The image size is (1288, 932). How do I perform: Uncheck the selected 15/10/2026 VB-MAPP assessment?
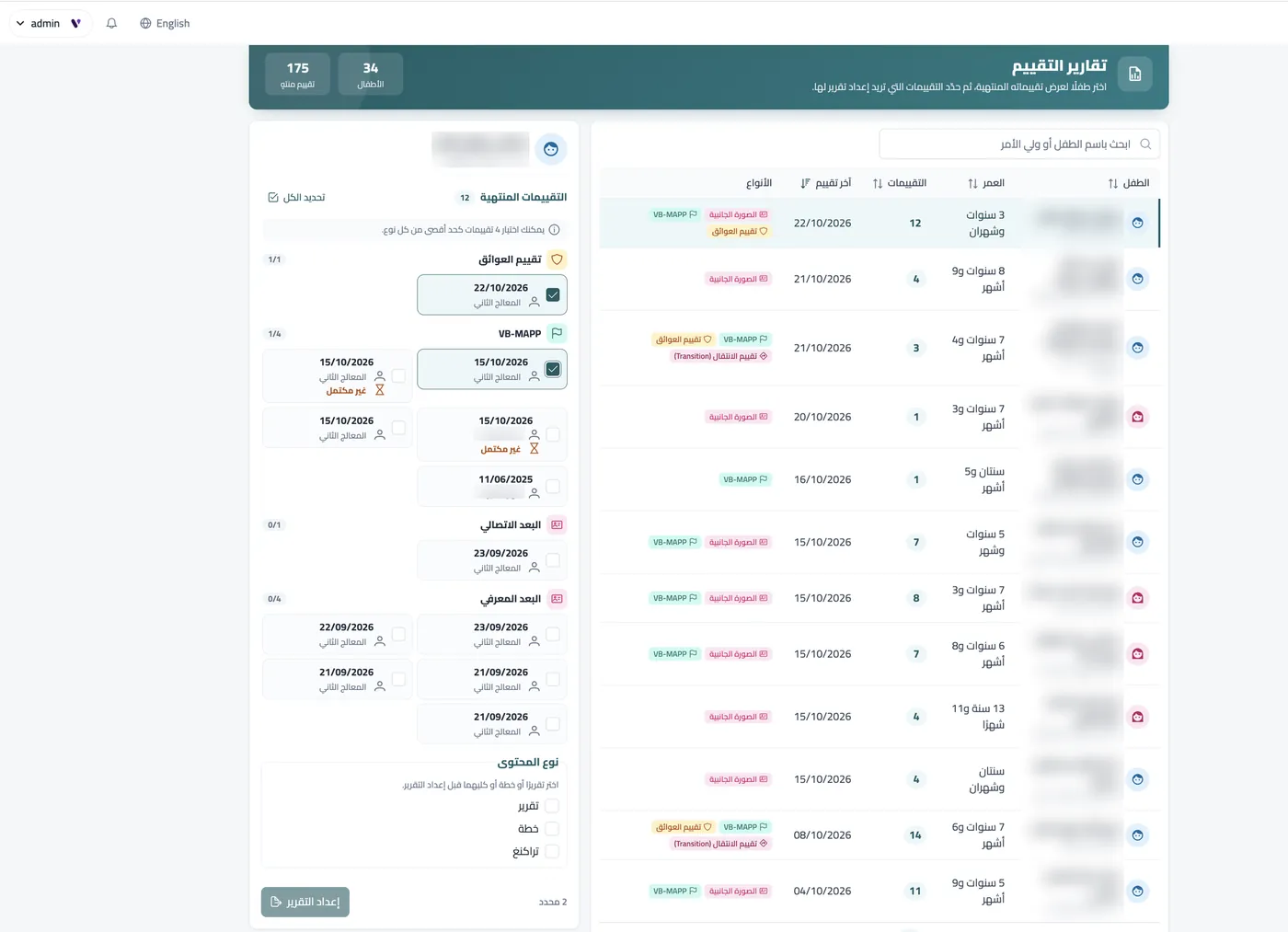click(553, 369)
